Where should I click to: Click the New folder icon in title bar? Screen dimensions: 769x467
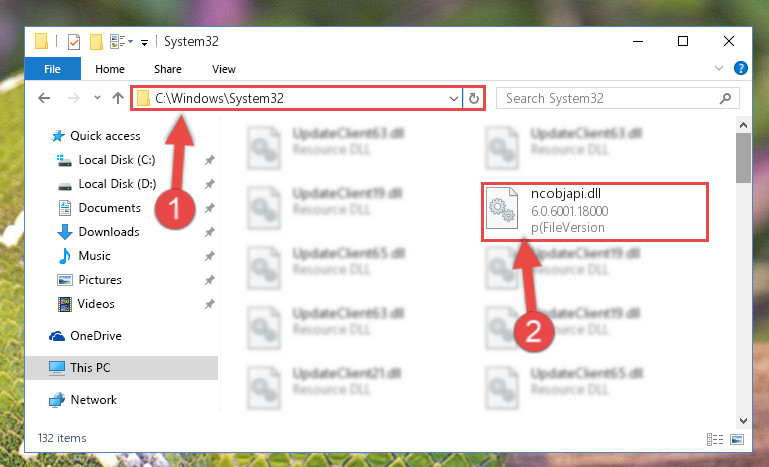[x=96, y=42]
